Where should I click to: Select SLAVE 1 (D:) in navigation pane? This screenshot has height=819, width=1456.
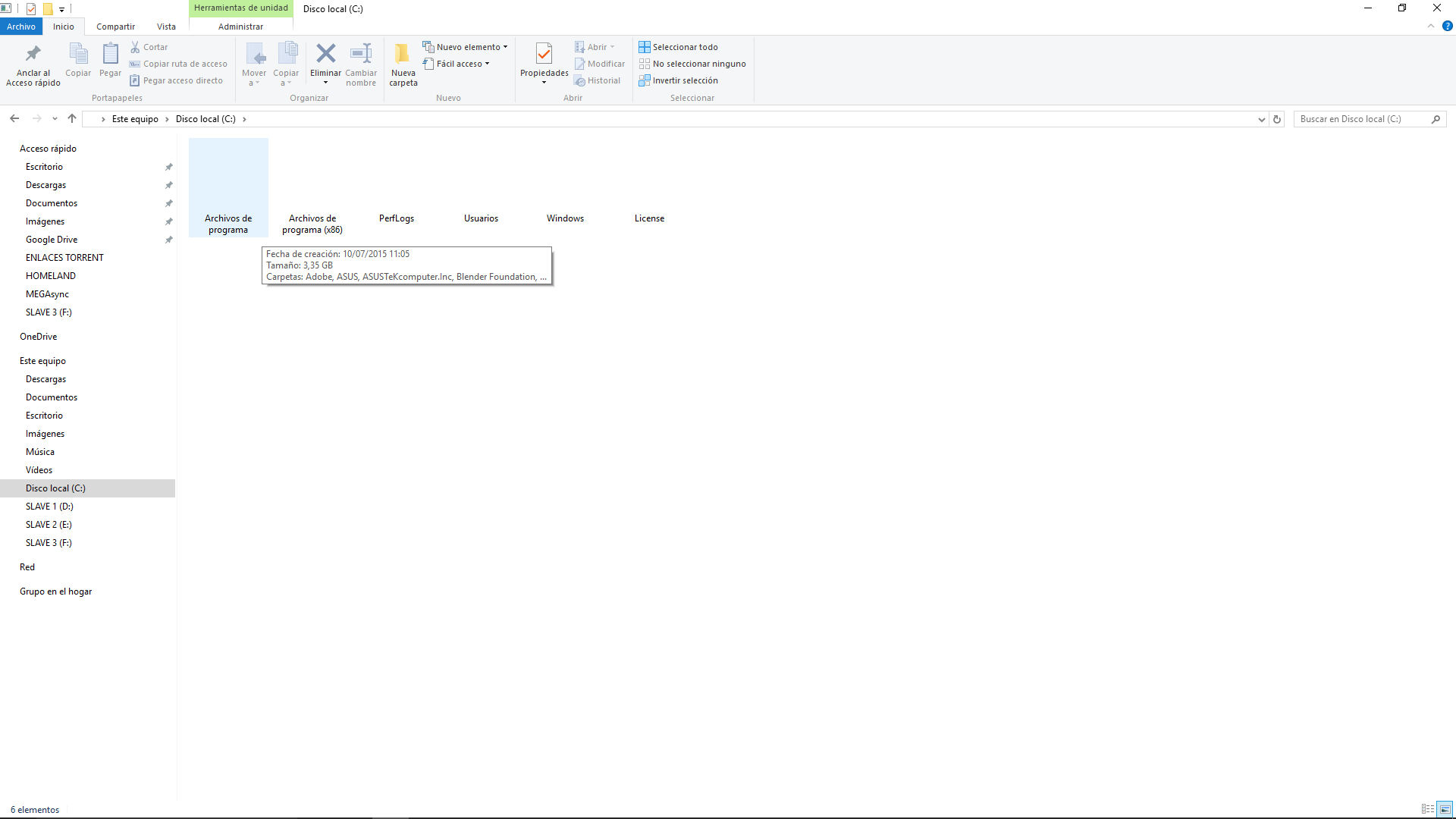(49, 507)
